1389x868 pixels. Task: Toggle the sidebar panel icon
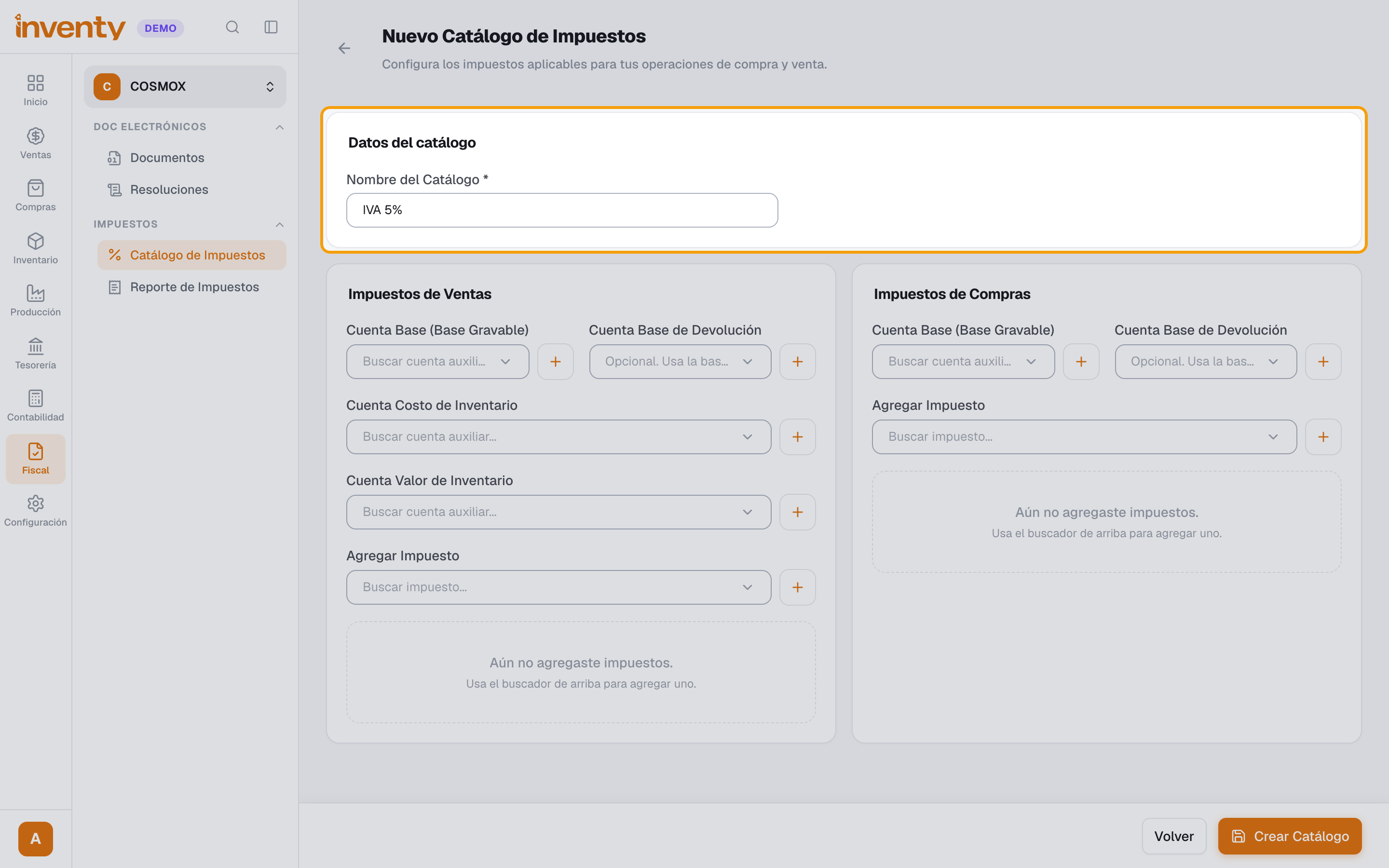[271, 27]
